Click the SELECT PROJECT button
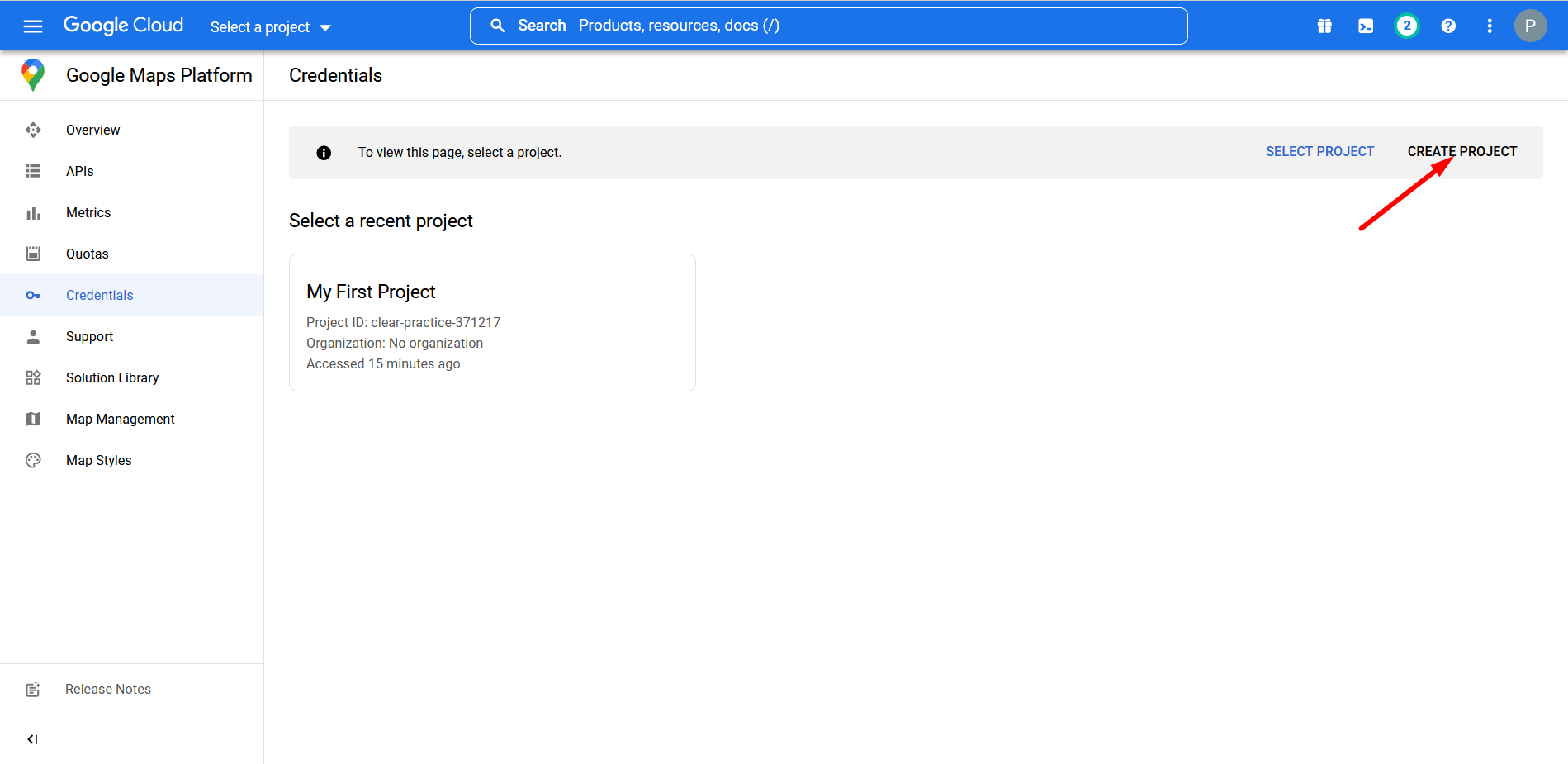 pyautogui.click(x=1319, y=152)
